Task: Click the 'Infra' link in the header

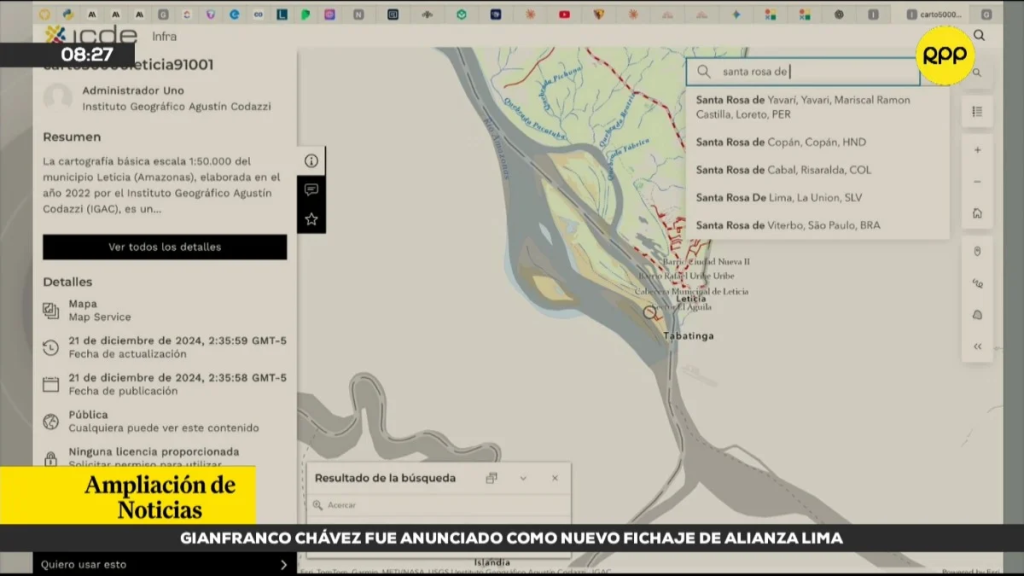Action: click(x=164, y=37)
